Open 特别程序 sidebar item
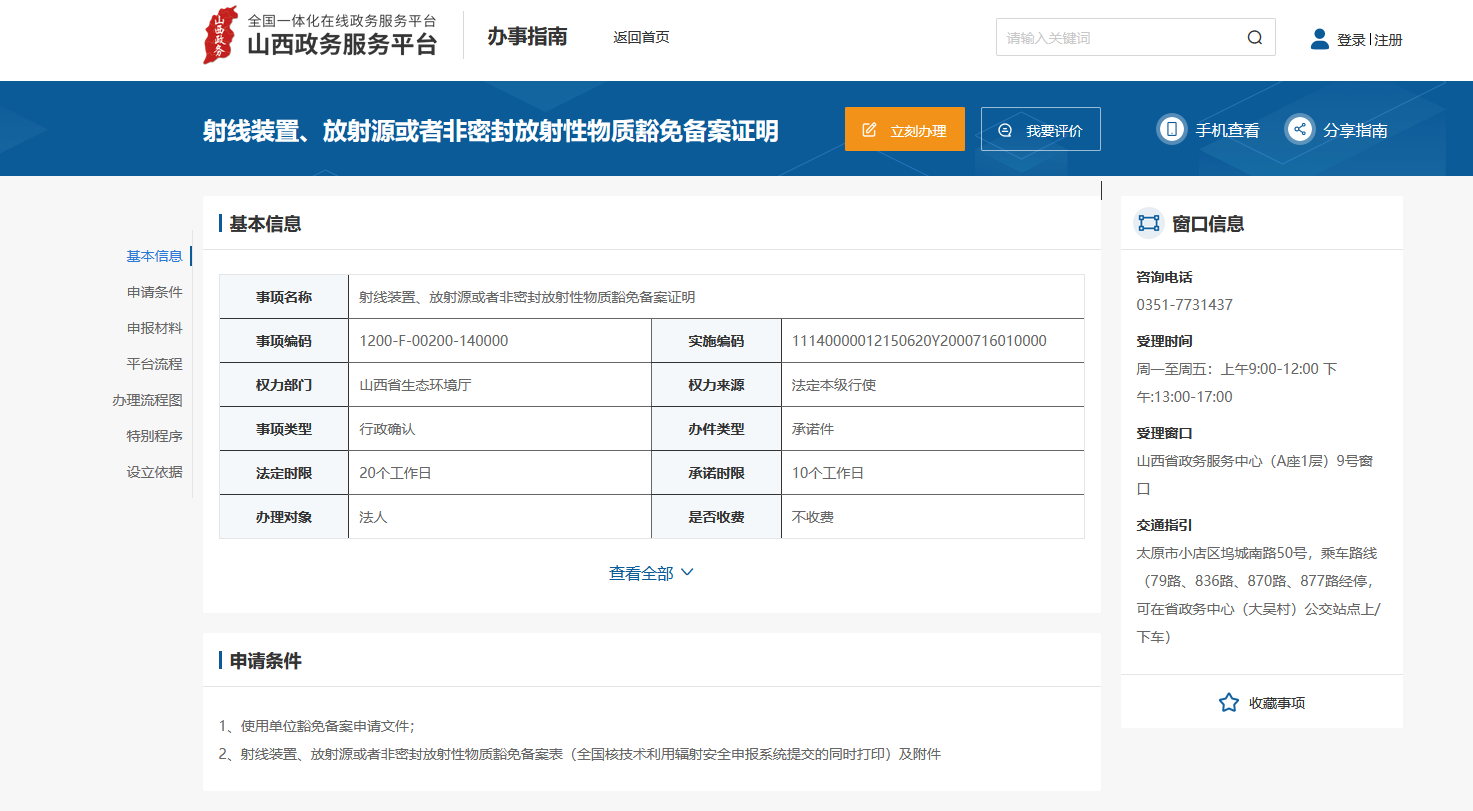 pos(154,436)
